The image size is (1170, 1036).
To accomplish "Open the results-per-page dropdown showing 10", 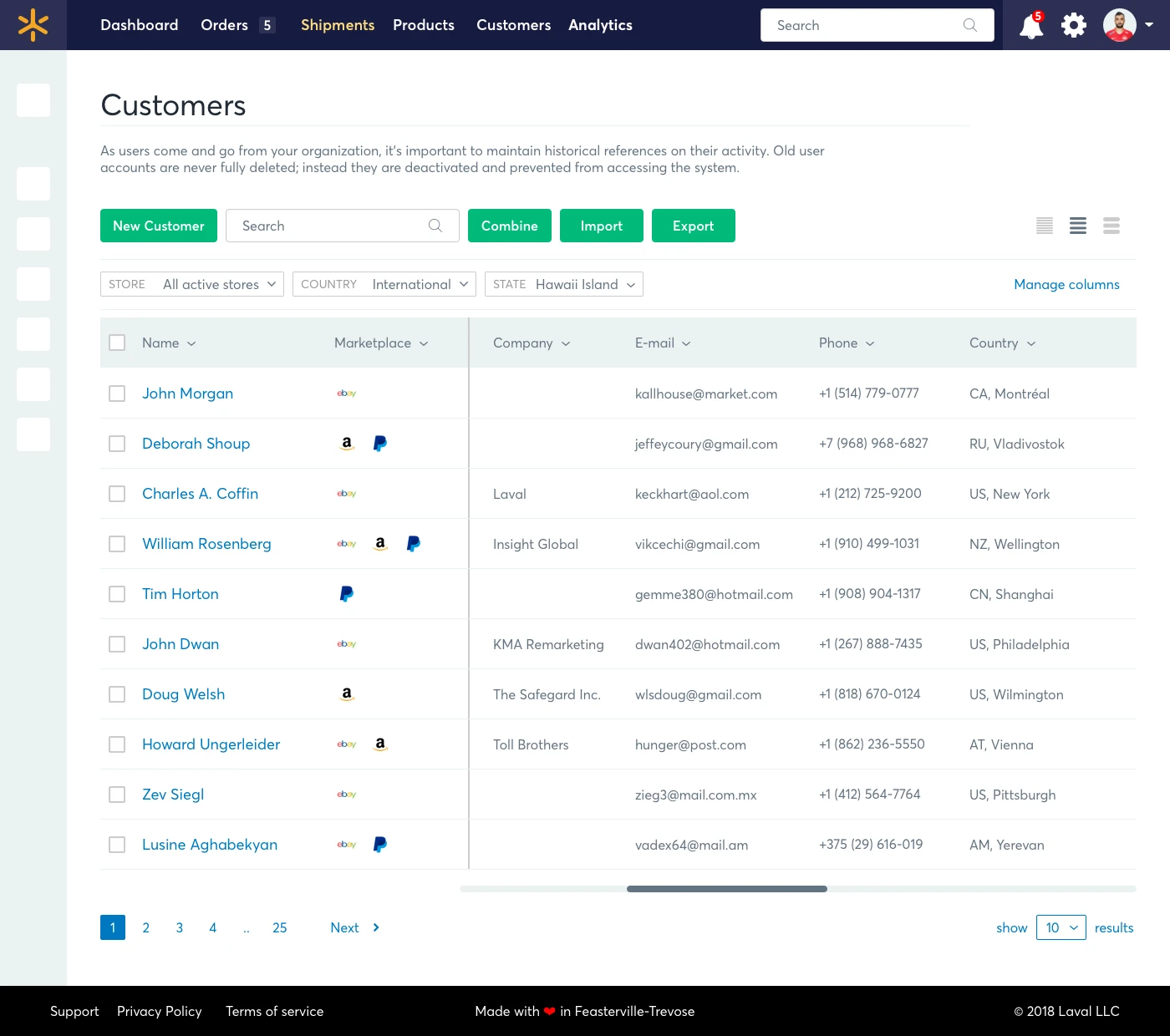I will [1061, 927].
